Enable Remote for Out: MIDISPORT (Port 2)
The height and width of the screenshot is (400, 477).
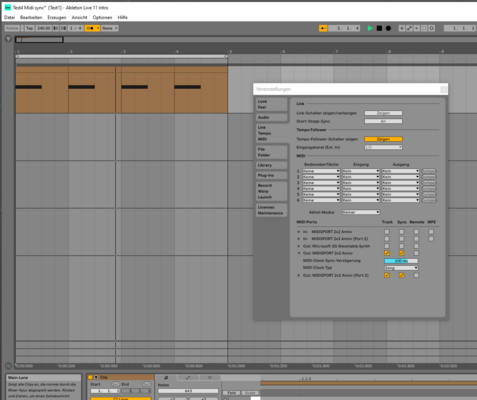click(x=416, y=275)
